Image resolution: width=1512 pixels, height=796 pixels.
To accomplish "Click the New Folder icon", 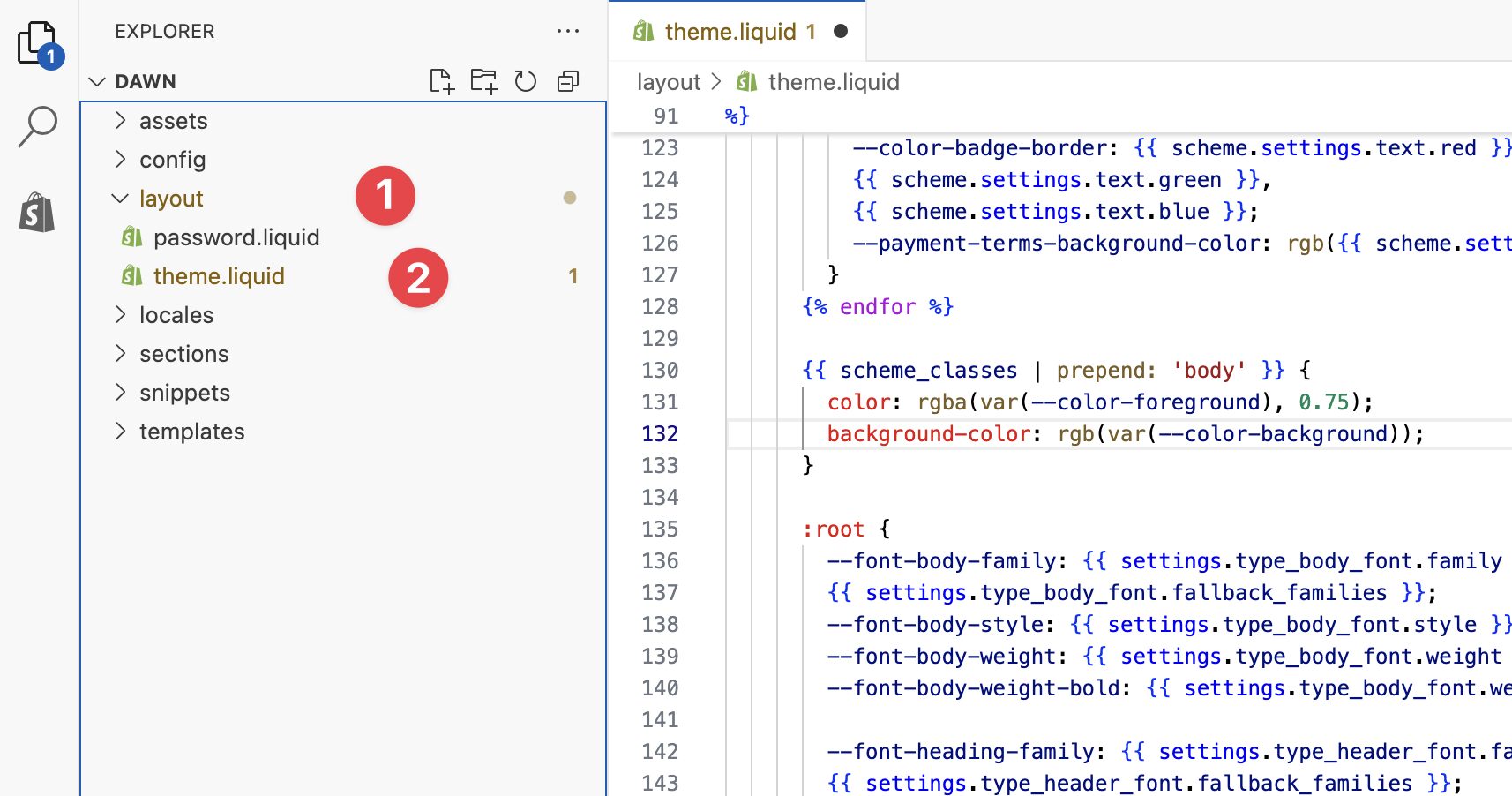I will (483, 81).
